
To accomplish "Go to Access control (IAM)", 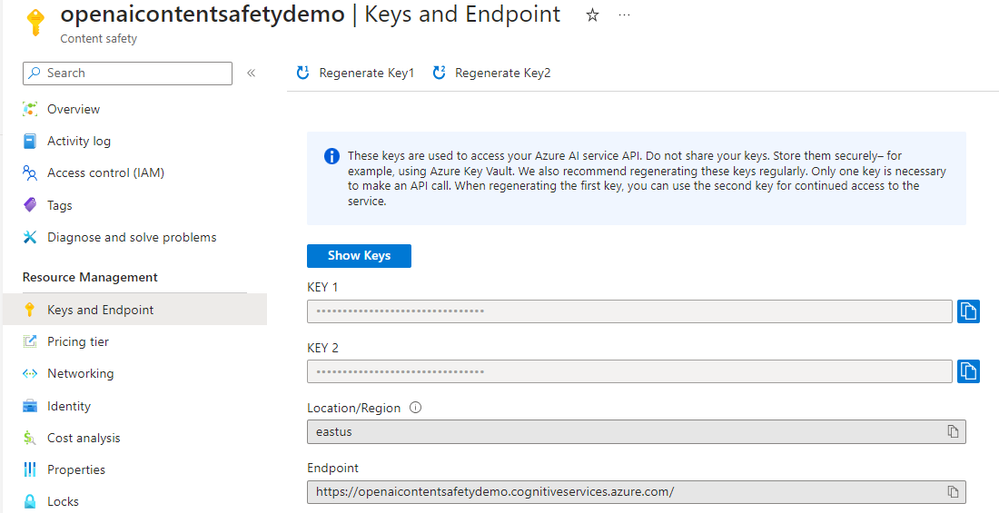I will click(x=105, y=173).
